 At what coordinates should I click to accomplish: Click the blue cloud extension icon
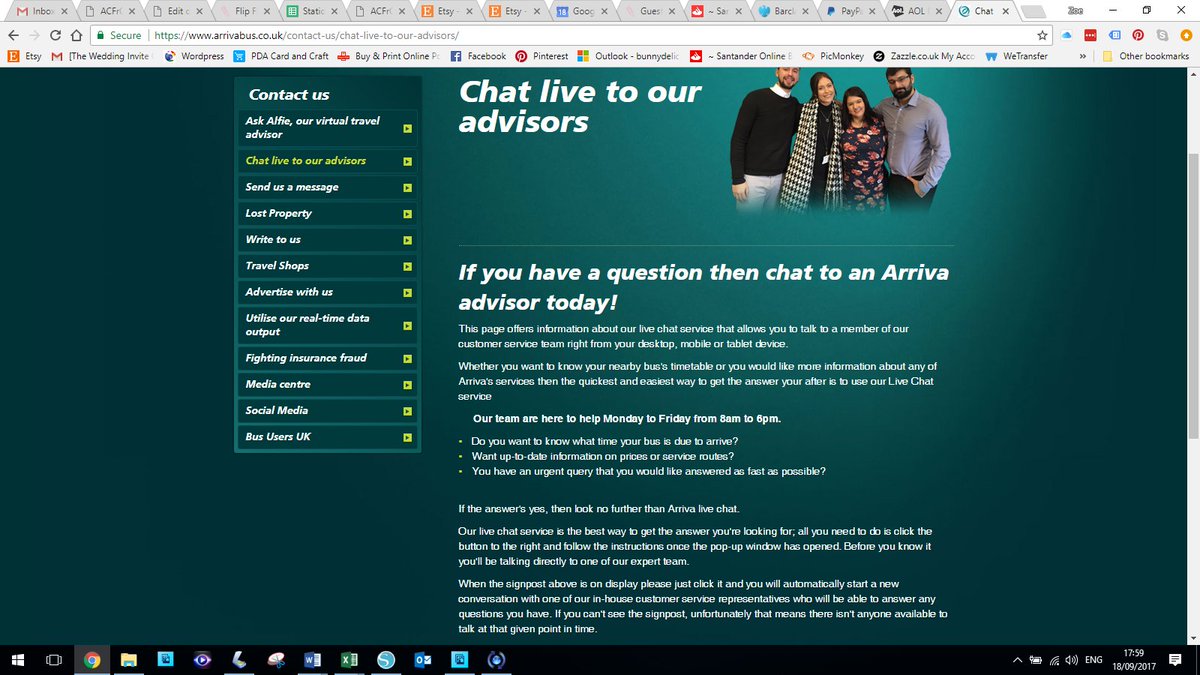pyautogui.click(x=1068, y=35)
